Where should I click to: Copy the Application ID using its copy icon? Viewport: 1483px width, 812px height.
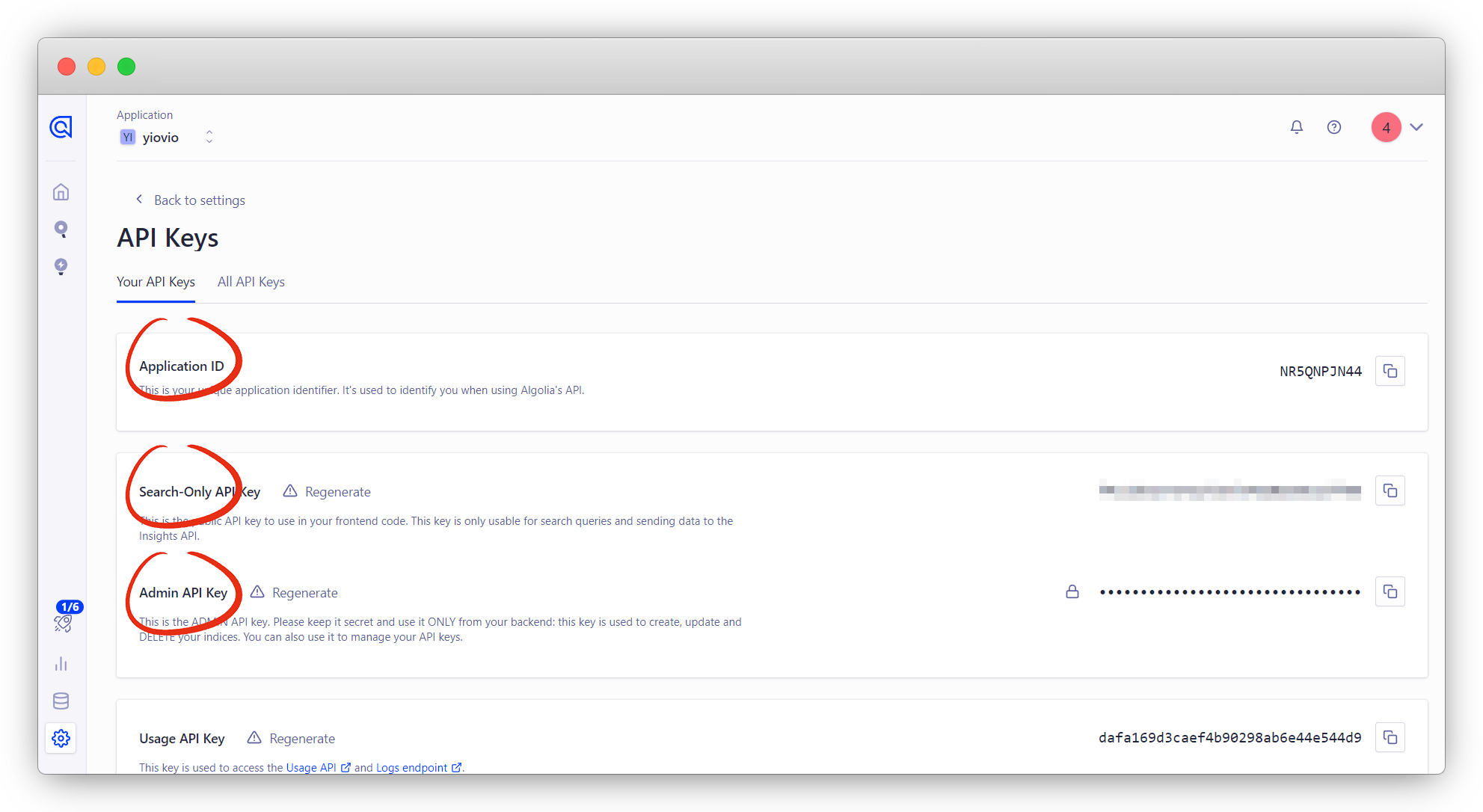[x=1390, y=370]
